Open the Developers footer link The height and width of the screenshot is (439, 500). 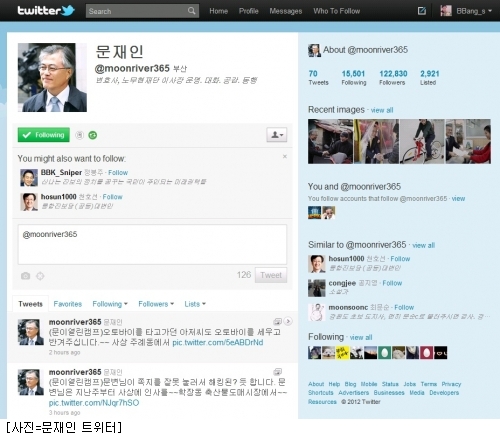(444, 393)
